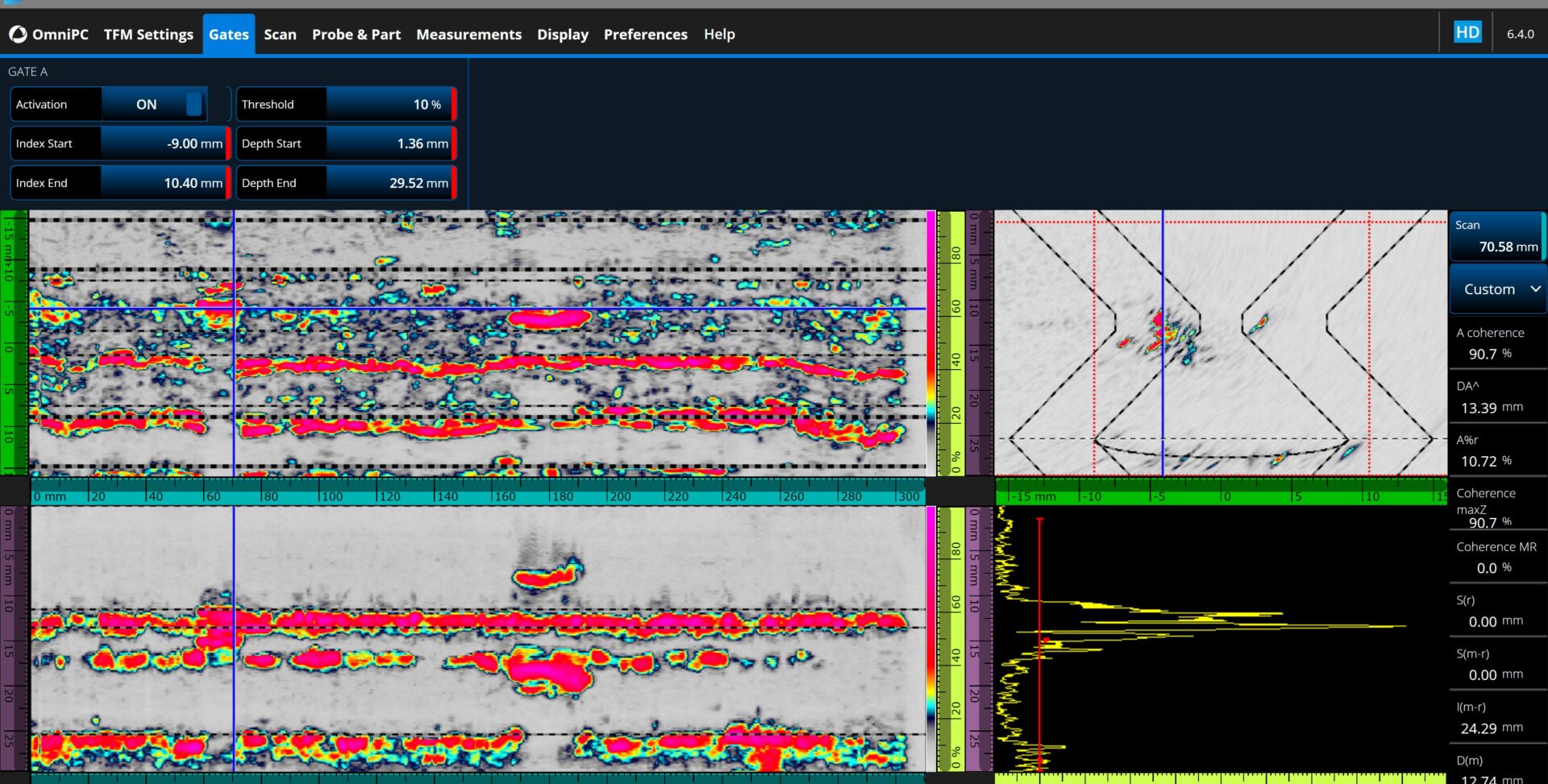Open the TFM Settings tab
The height and width of the screenshot is (784, 1548).
148,35
